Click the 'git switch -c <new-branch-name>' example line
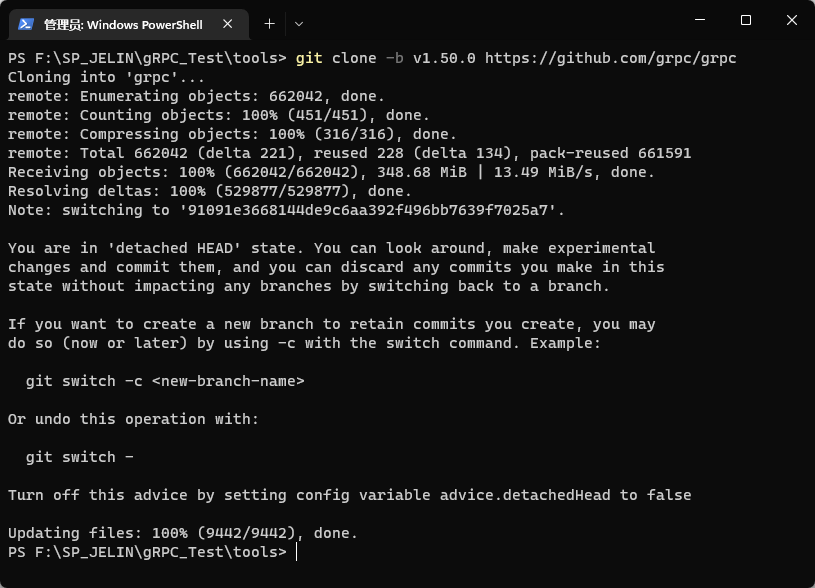 165,381
